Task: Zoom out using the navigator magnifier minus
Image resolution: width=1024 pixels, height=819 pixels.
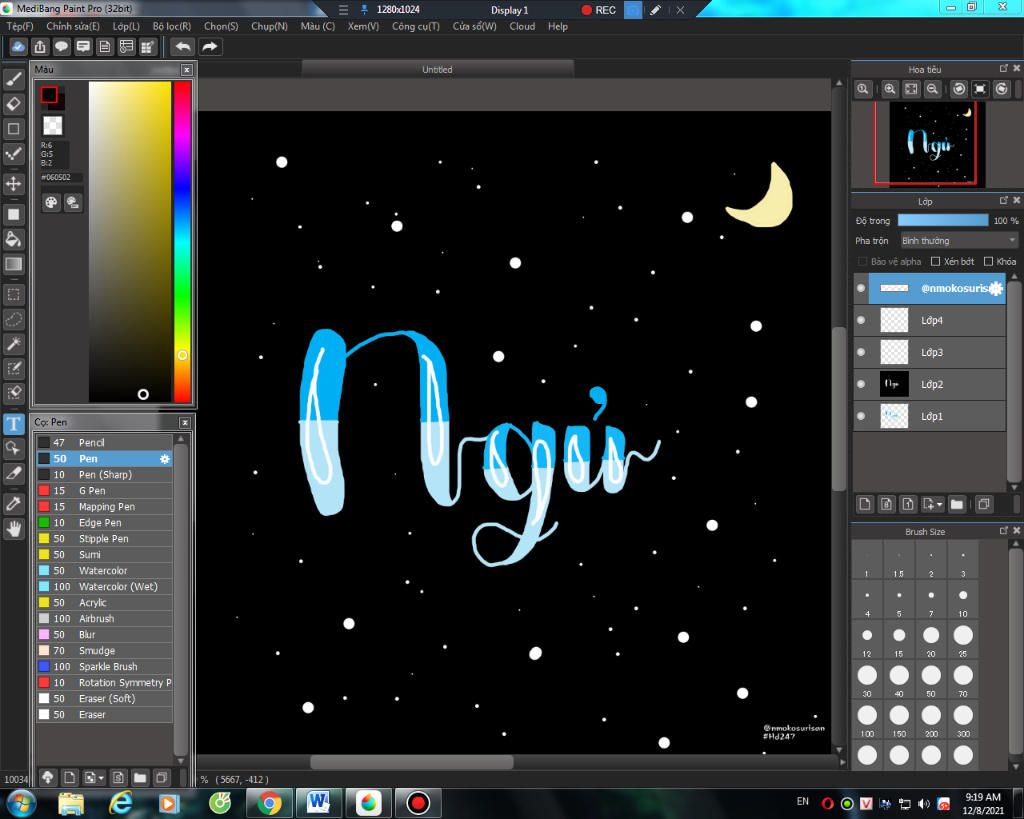Action: pyautogui.click(x=933, y=89)
